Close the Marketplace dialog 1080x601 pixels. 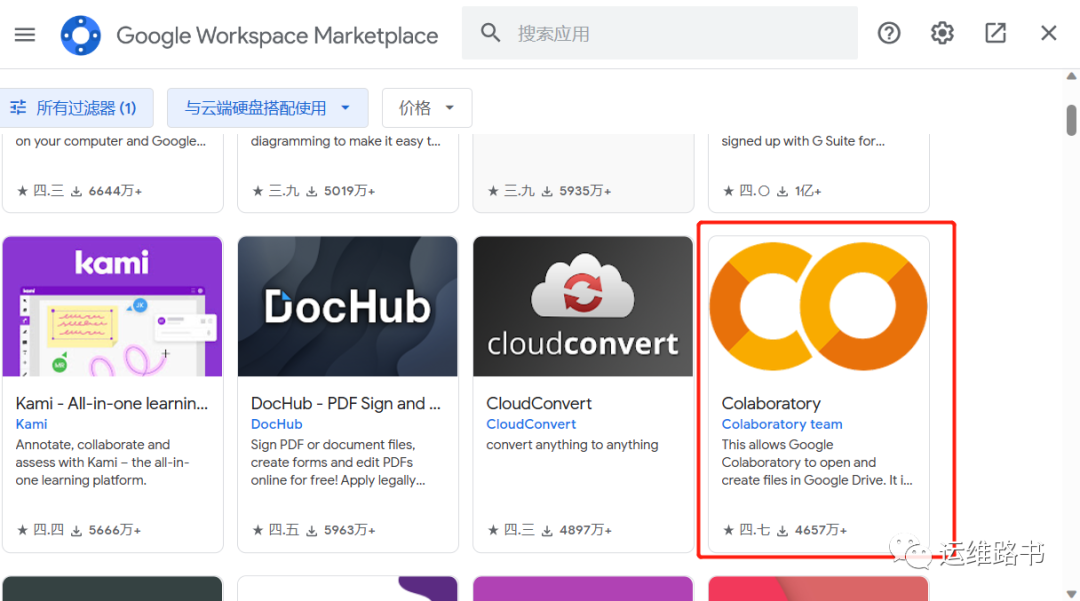click(x=1048, y=33)
